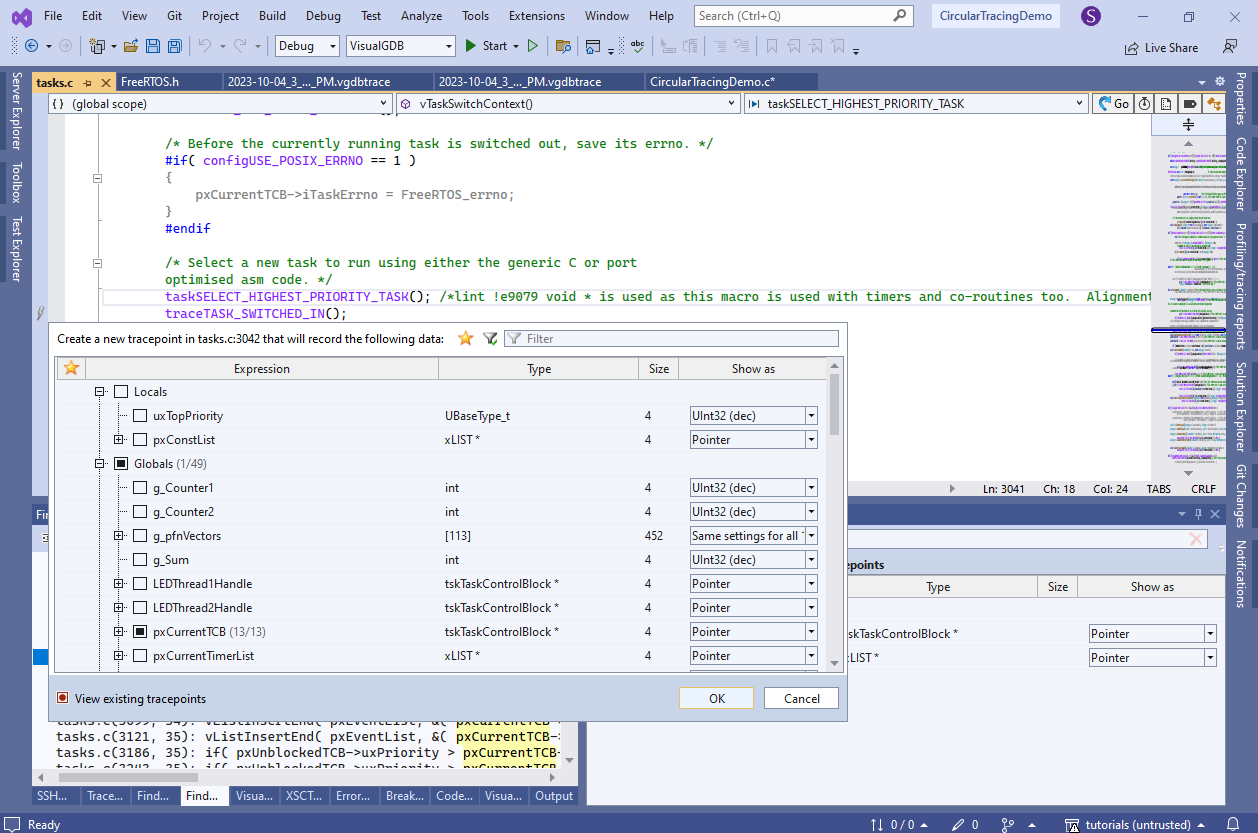Open Show as dropdown for uxTopPriority
1258x833 pixels.
tap(811, 416)
